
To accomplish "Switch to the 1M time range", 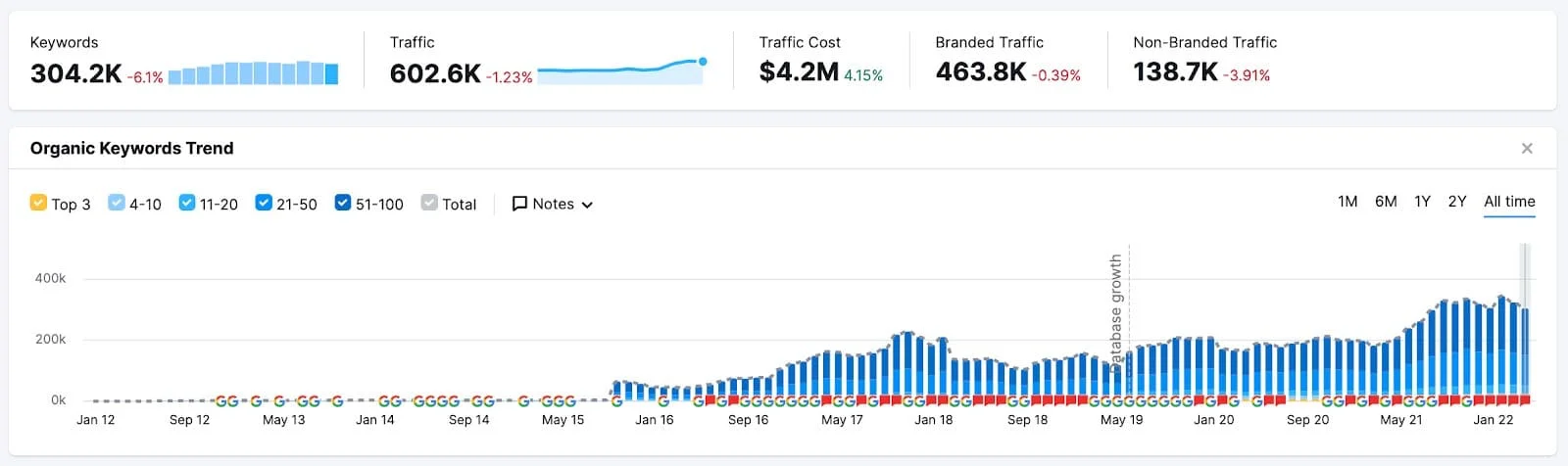I will (x=1347, y=202).
